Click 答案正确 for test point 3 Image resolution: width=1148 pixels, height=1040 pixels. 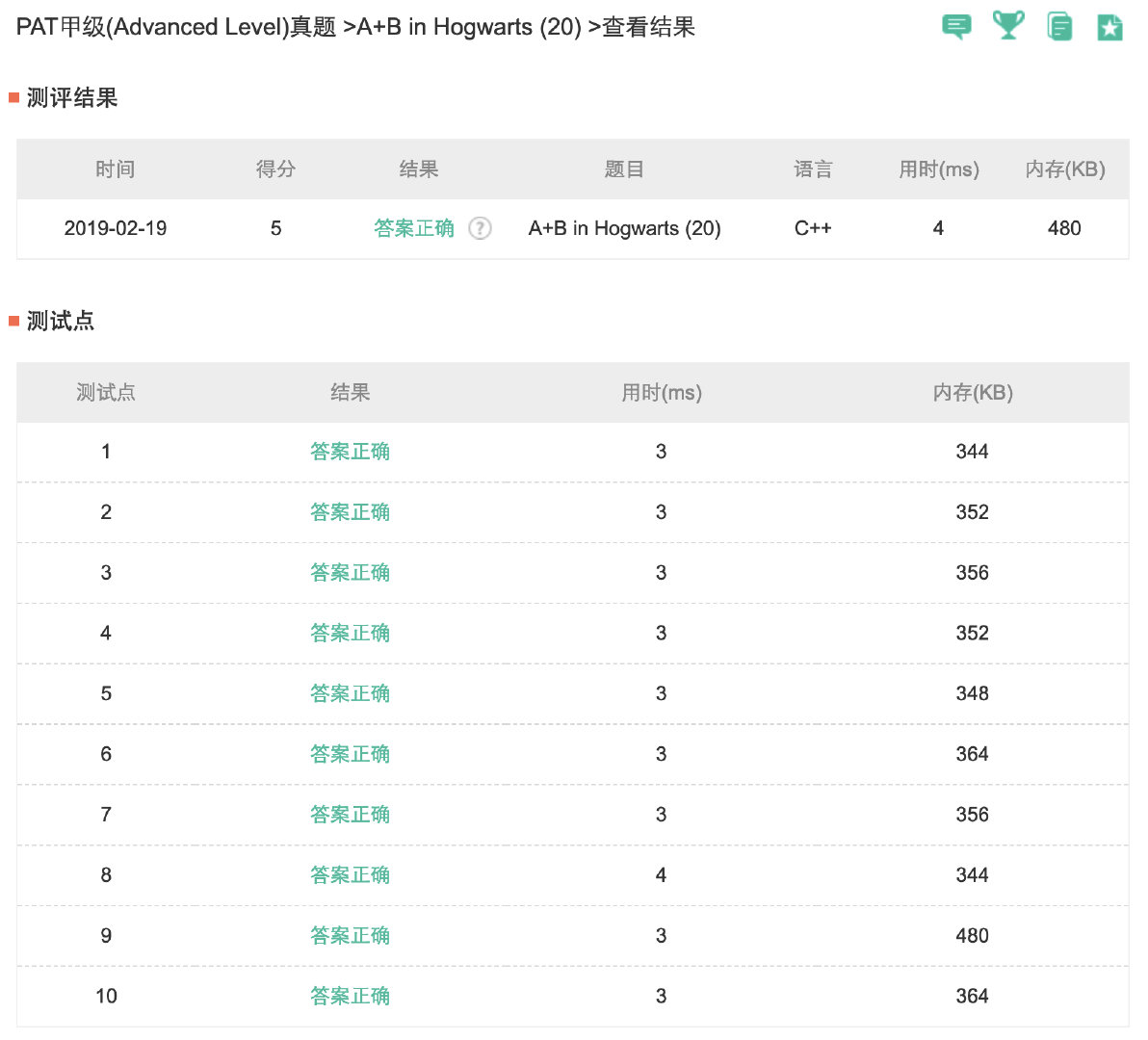350,572
